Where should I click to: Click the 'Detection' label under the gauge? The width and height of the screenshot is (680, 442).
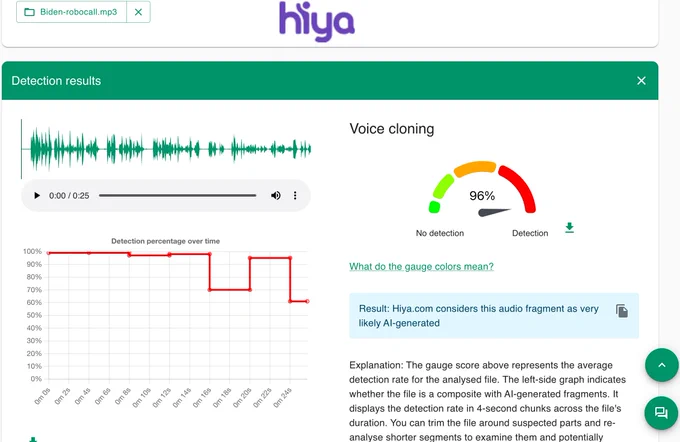tap(530, 233)
